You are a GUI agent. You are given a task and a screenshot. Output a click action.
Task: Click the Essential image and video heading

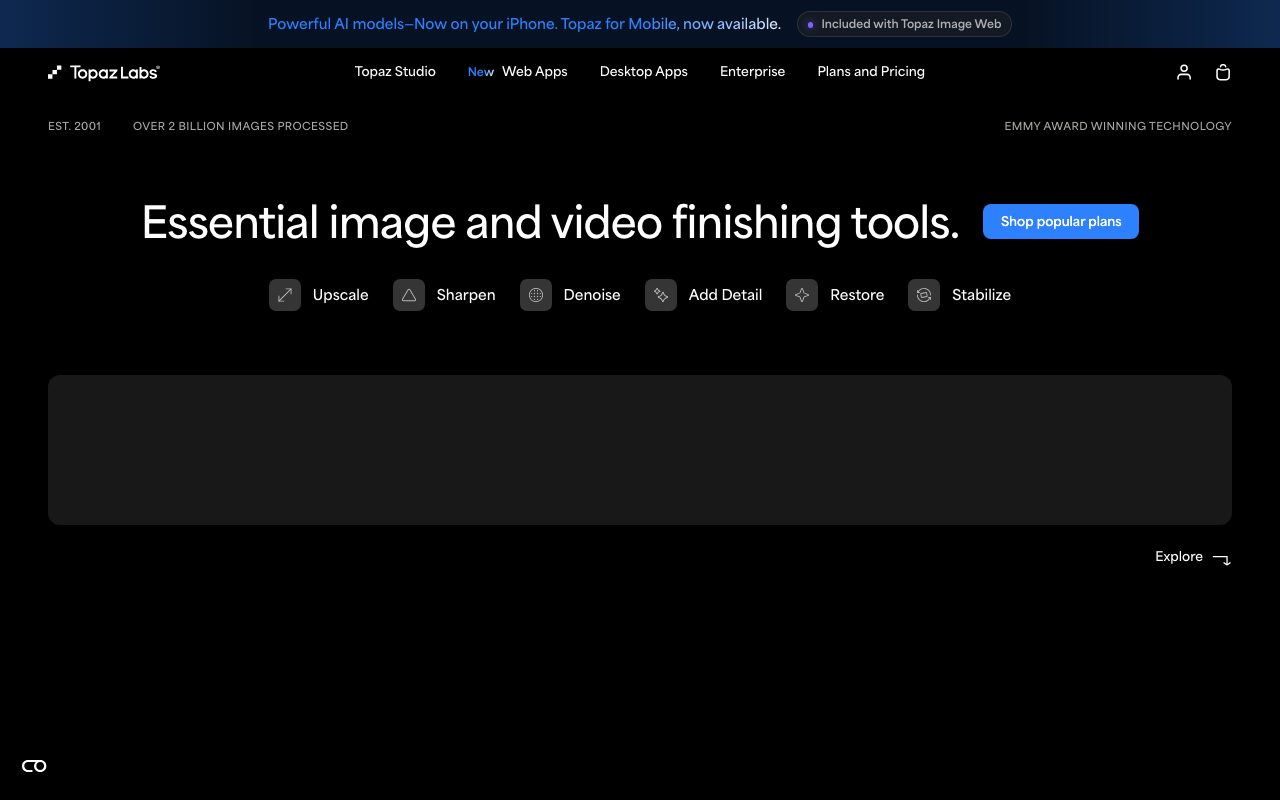point(550,222)
